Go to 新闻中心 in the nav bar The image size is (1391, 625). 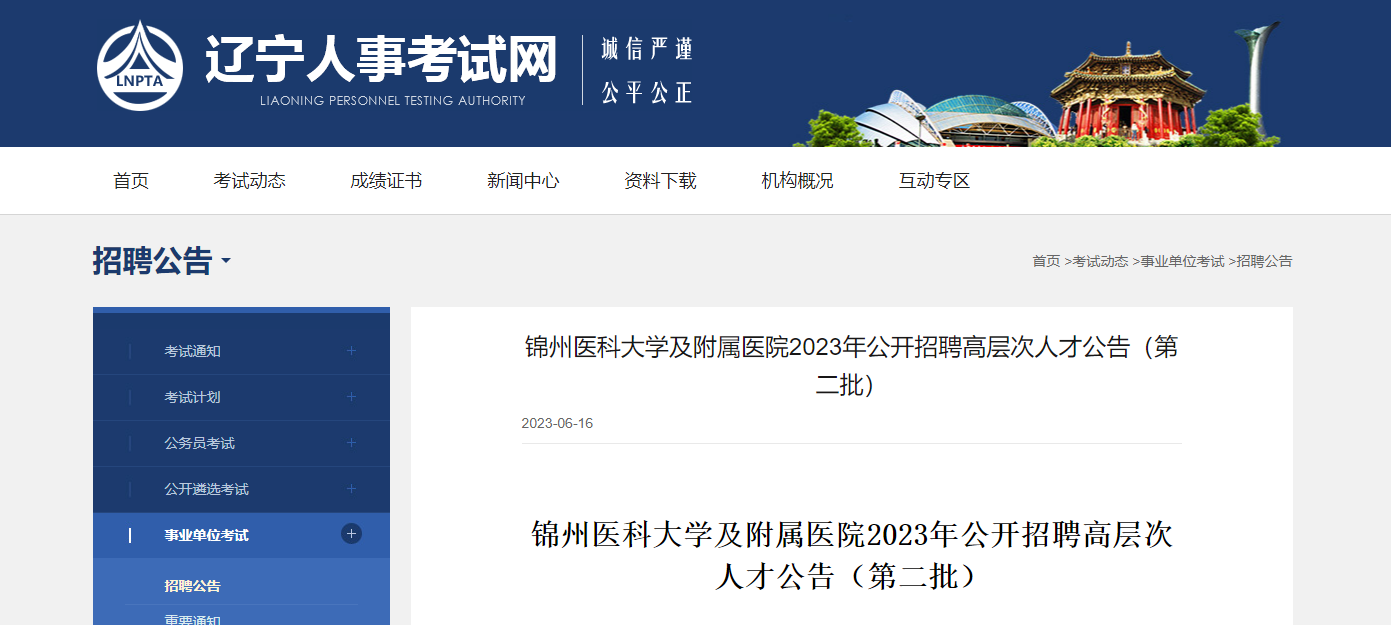523,181
